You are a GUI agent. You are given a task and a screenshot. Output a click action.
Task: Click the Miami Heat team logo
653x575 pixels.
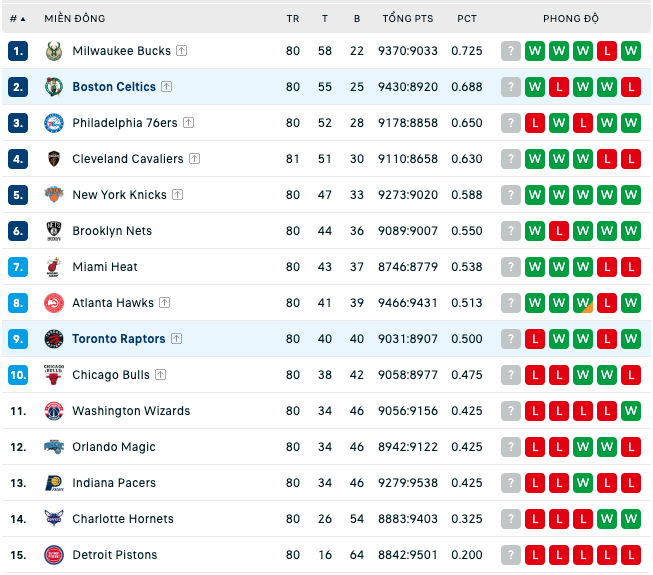54,267
